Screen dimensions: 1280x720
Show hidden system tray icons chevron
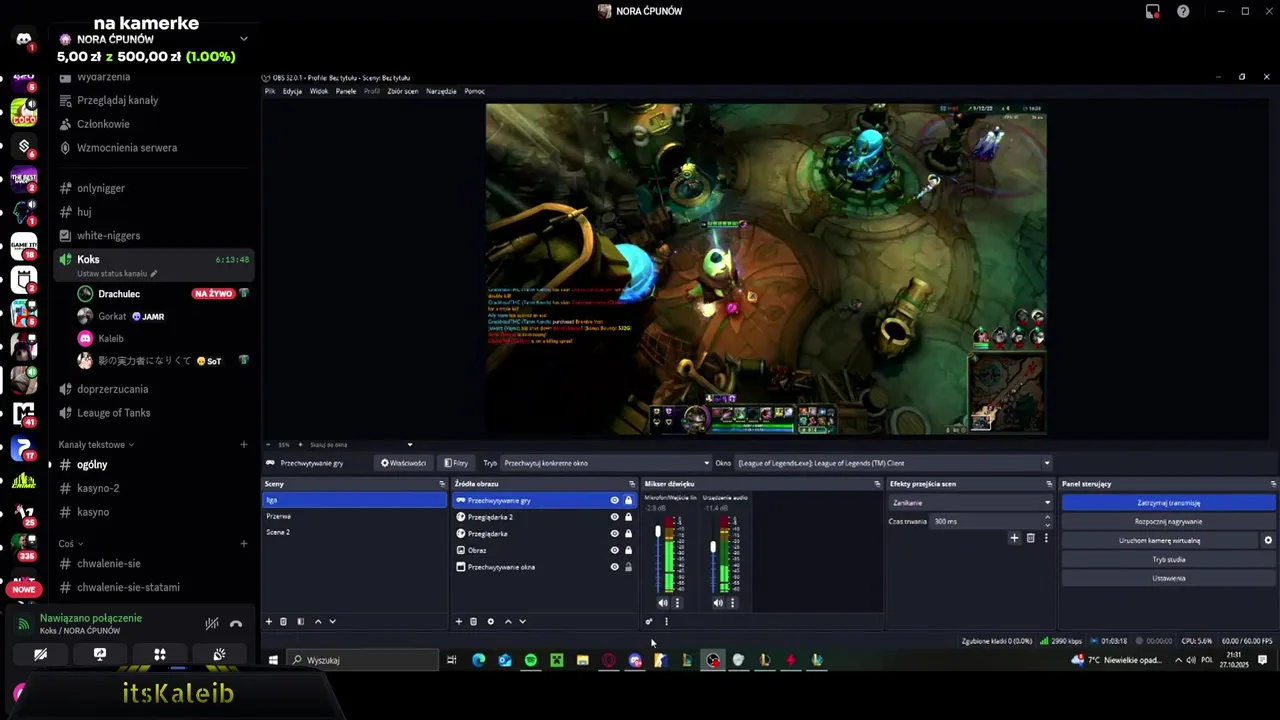pyautogui.click(x=1178, y=660)
